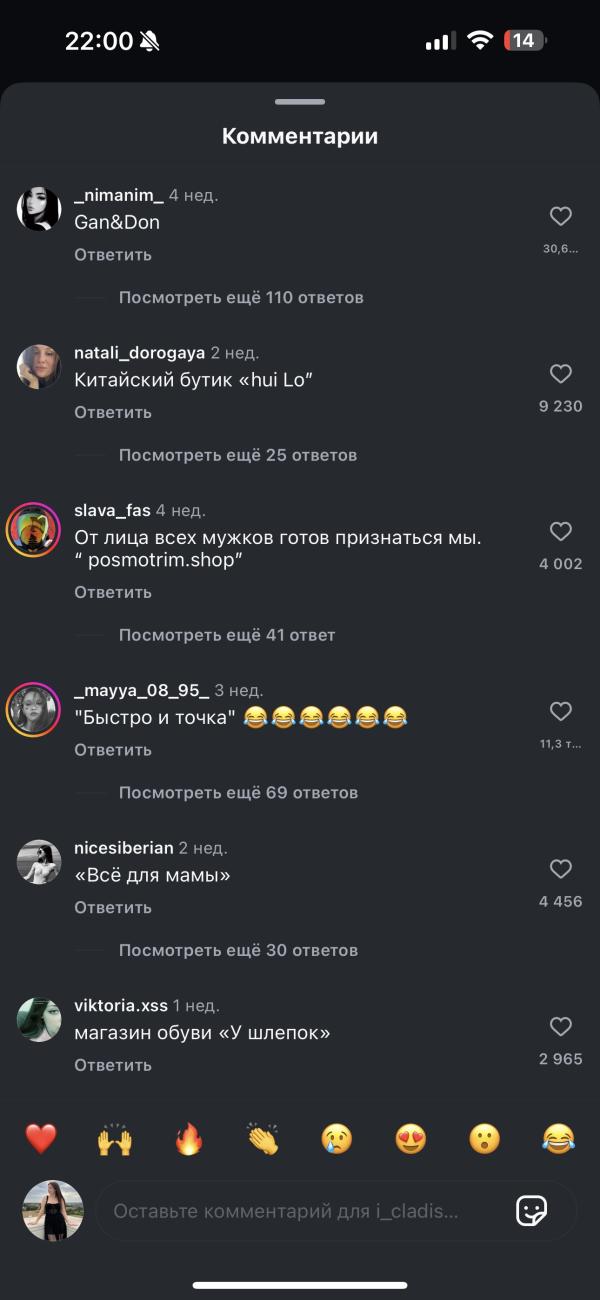Viewport: 600px width, 1300px height.
Task: Insert the red heart quick emoji
Action: [41, 1139]
